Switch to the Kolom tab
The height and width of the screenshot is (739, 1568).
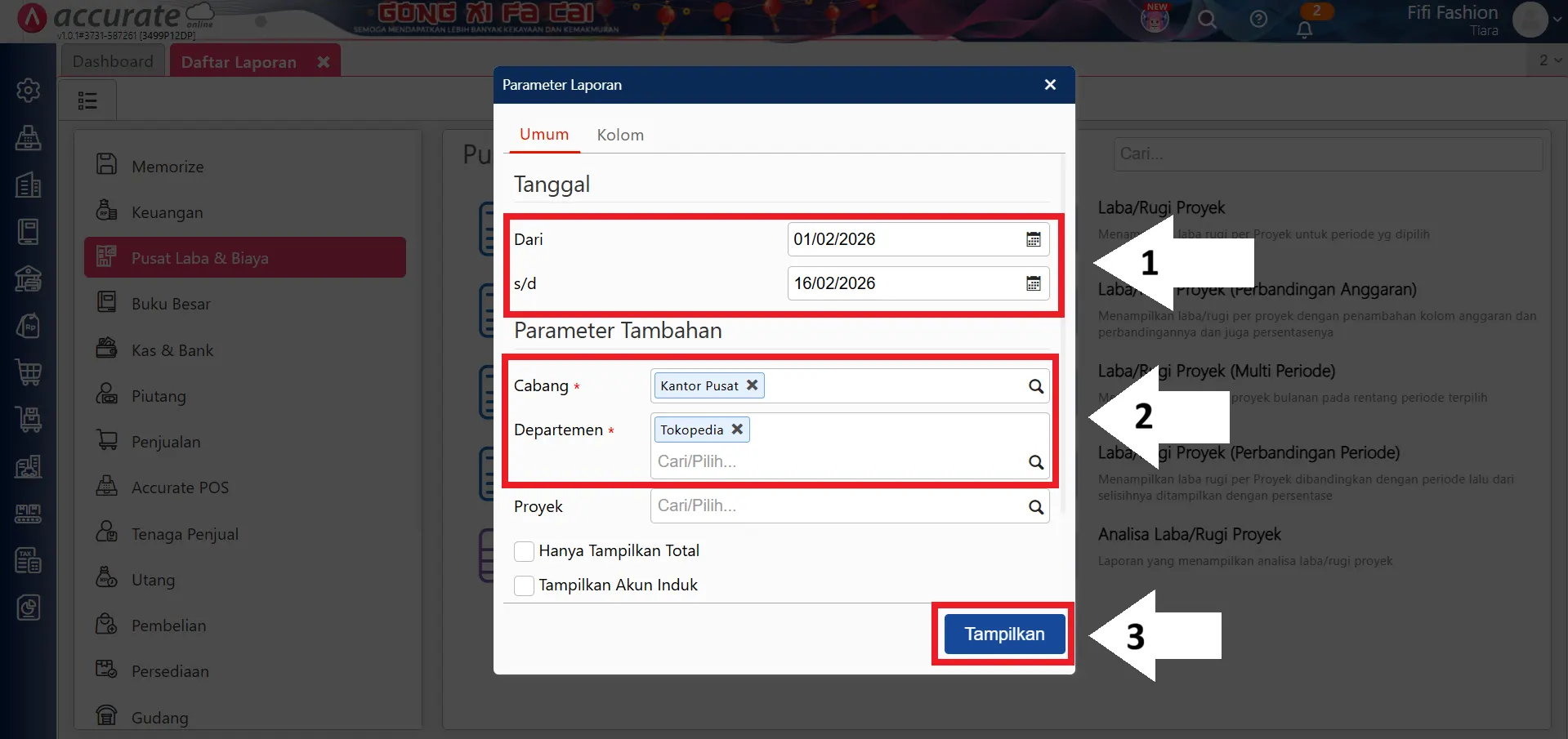click(620, 135)
